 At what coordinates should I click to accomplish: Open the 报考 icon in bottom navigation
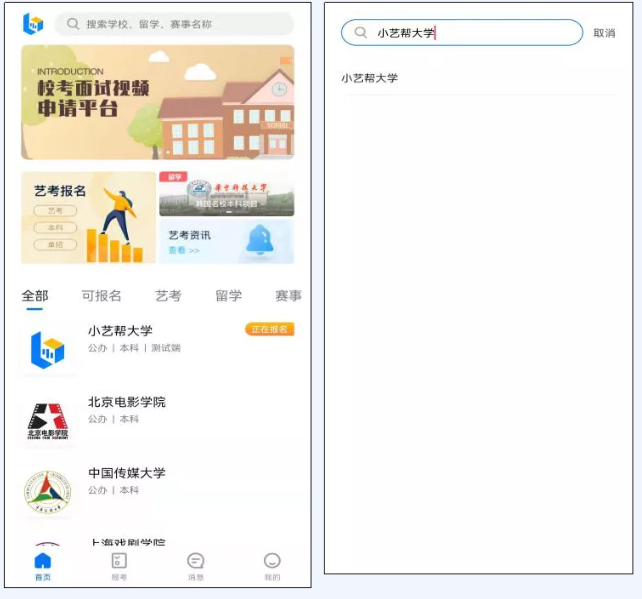pyautogui.click(x=119, y=565)
